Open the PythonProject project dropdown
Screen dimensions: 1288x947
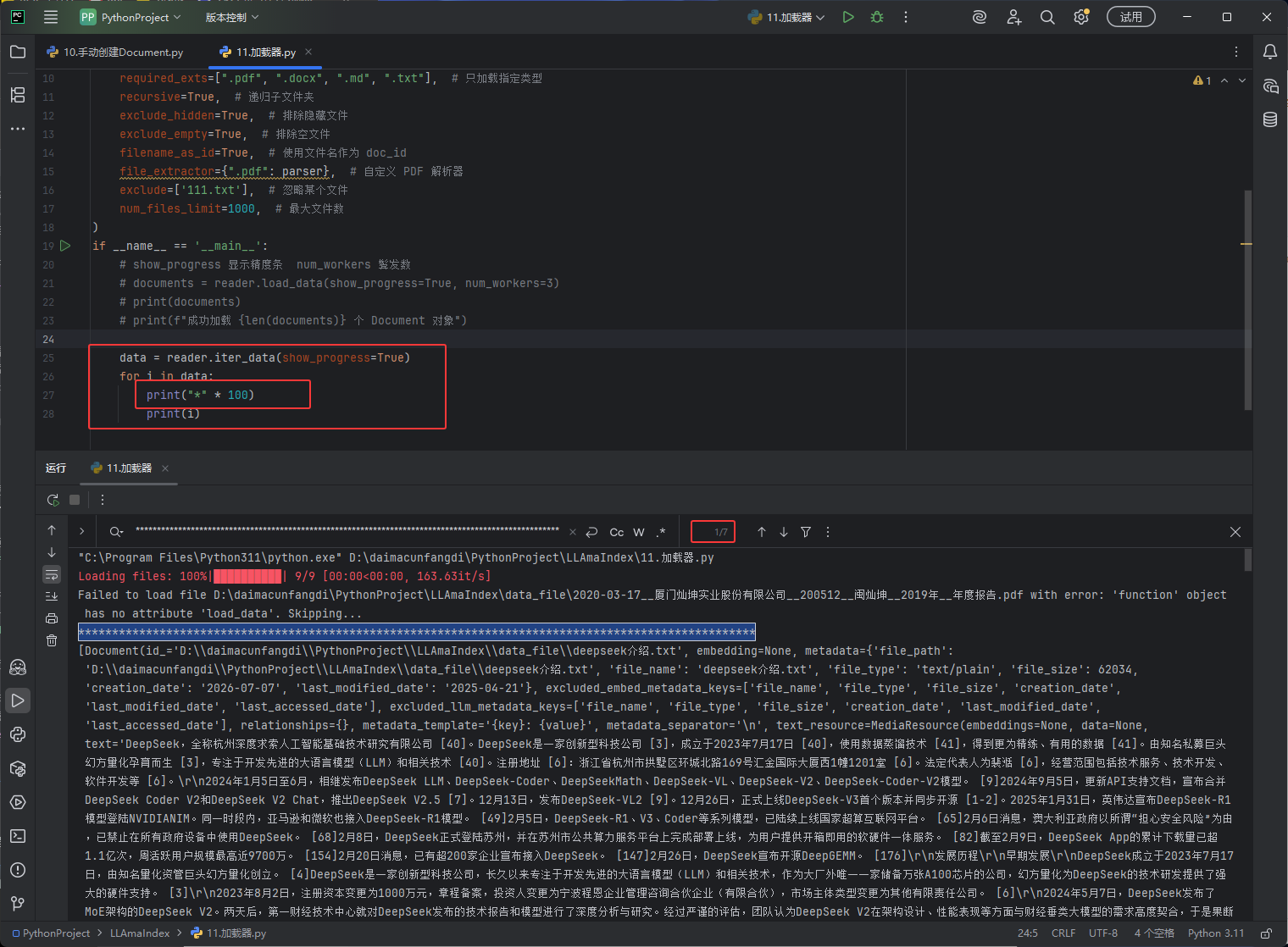(x=130, y=17)
